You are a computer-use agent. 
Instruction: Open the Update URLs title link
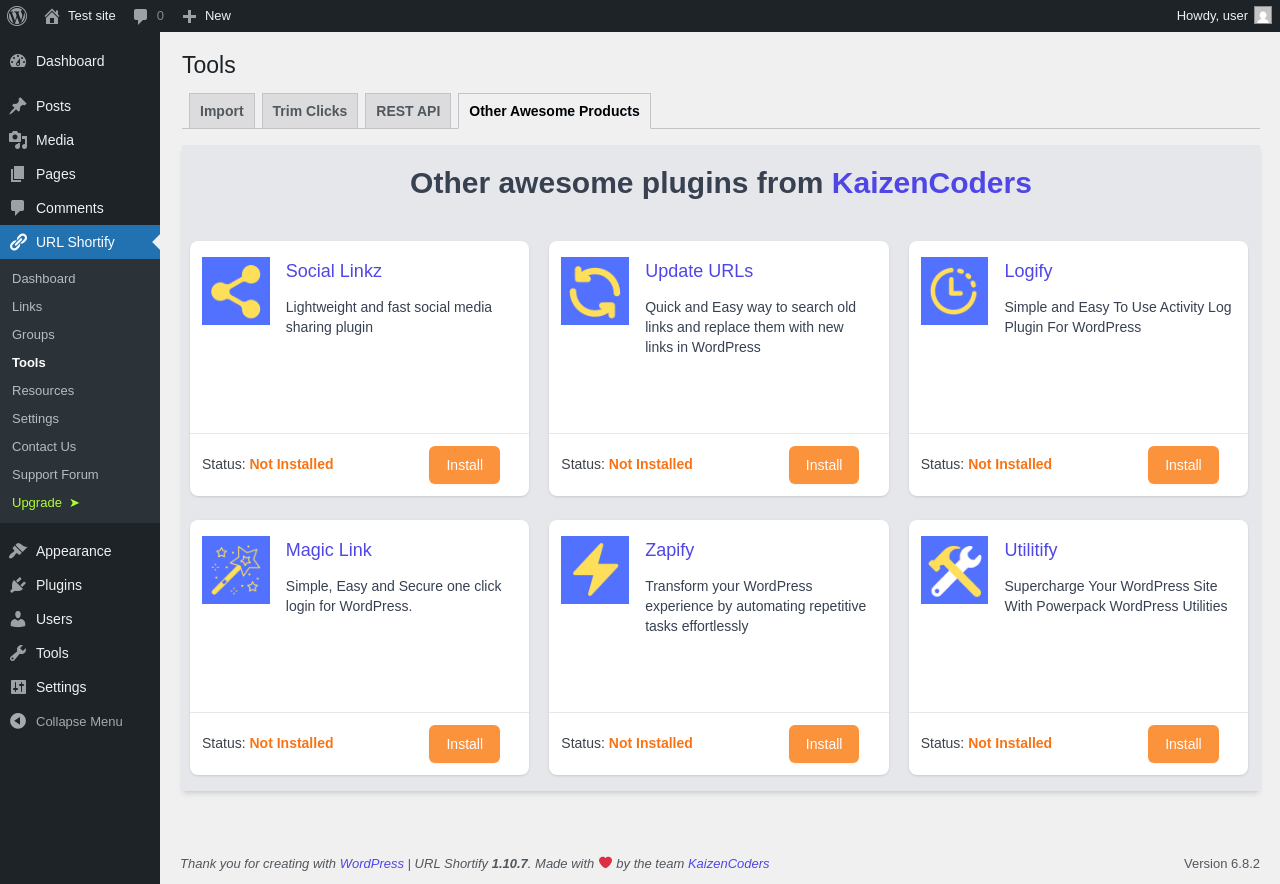click(x=699, y=271)
